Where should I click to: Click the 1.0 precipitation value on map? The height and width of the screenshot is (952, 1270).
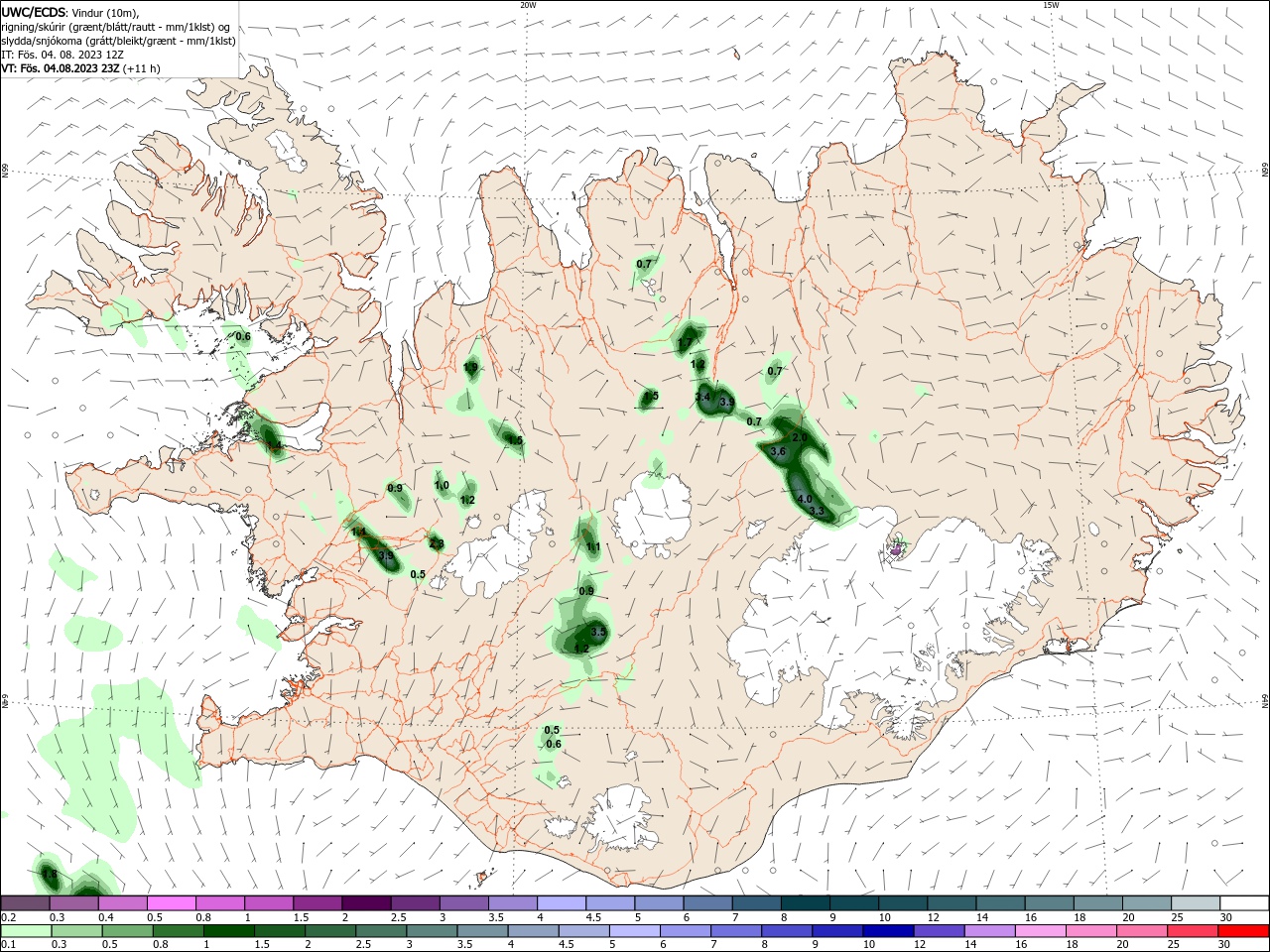click(442, 485)
